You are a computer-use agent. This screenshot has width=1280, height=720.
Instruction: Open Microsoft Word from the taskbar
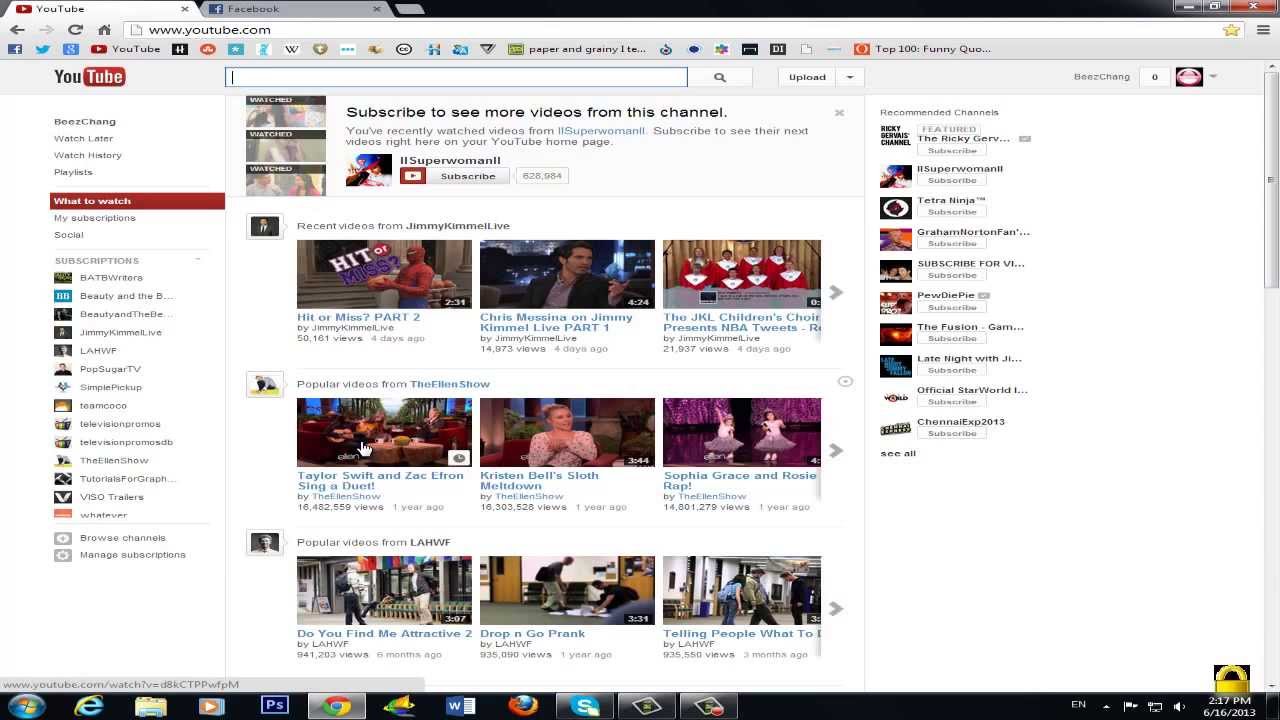point(460,706)
